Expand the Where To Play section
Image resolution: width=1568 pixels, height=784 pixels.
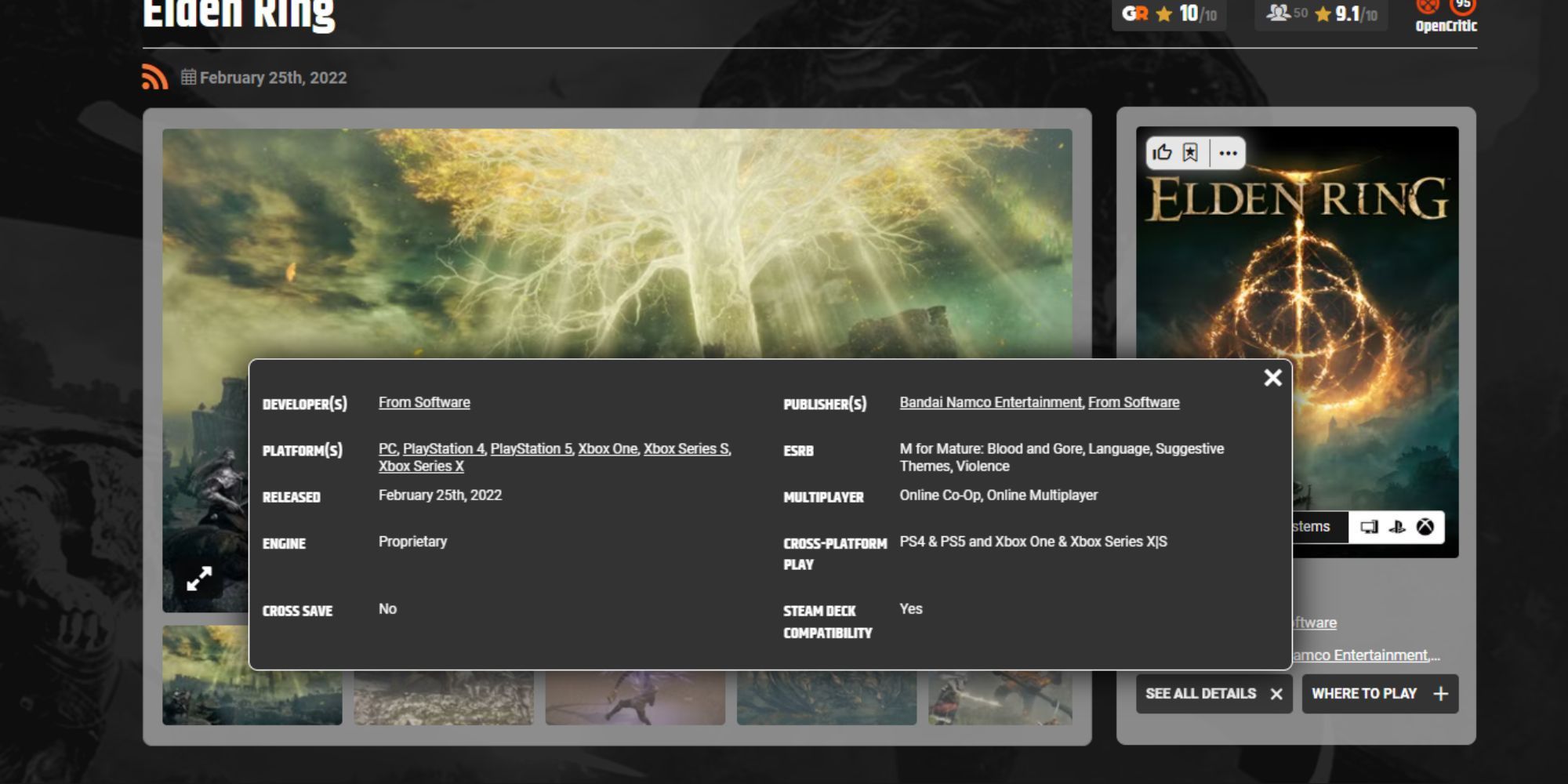[1380, 694]
